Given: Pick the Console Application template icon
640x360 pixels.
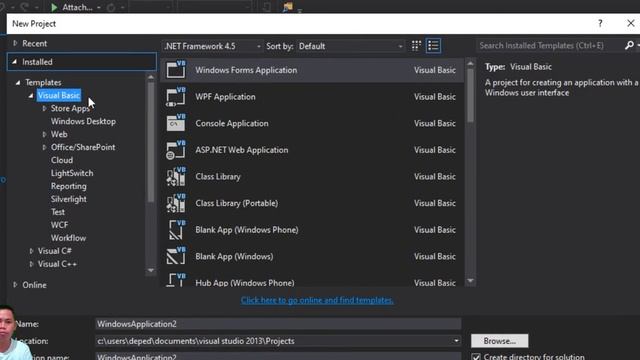Looking at the screenshot, I should coord(176,123).
